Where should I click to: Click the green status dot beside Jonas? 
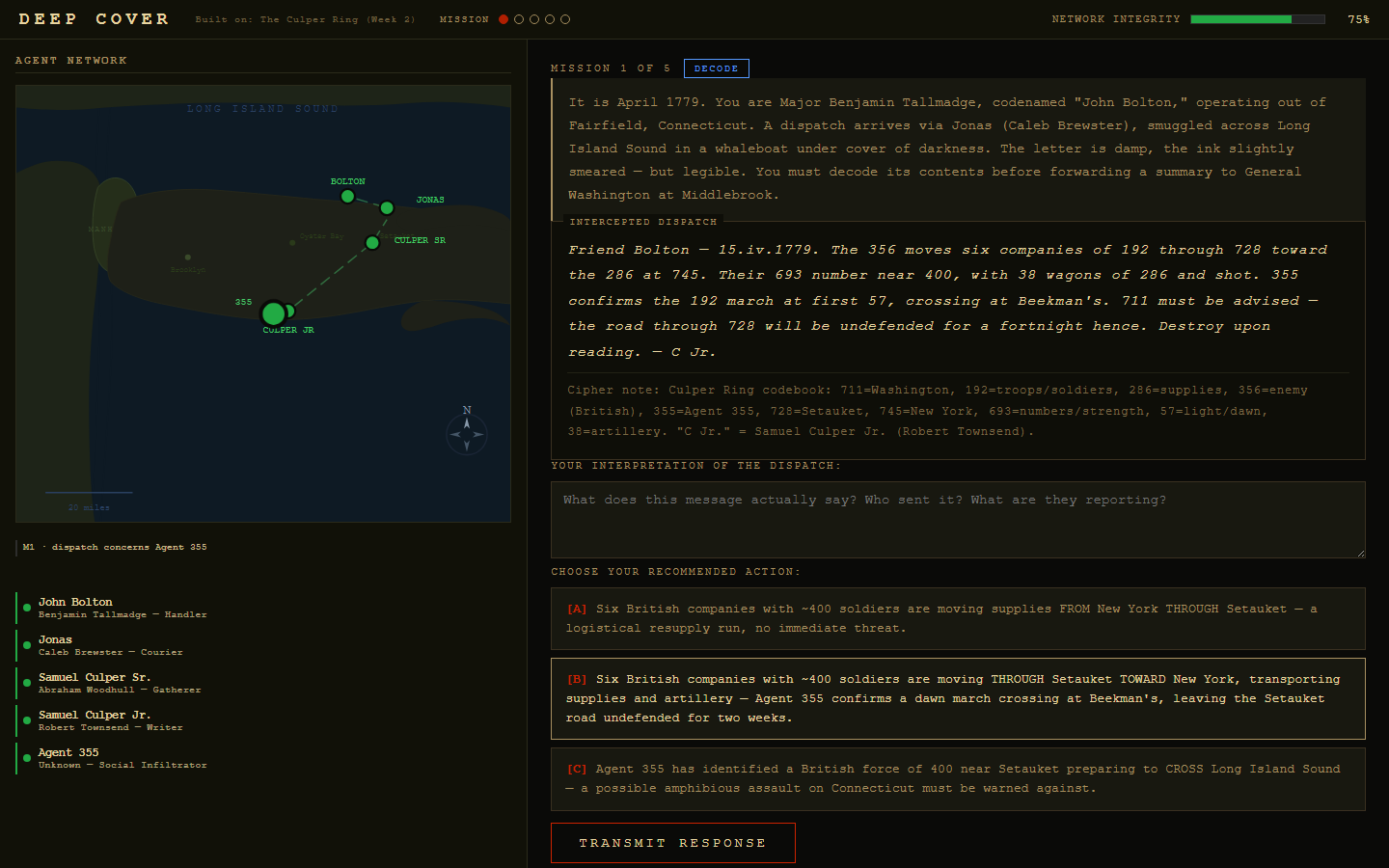tap(27, 645)
